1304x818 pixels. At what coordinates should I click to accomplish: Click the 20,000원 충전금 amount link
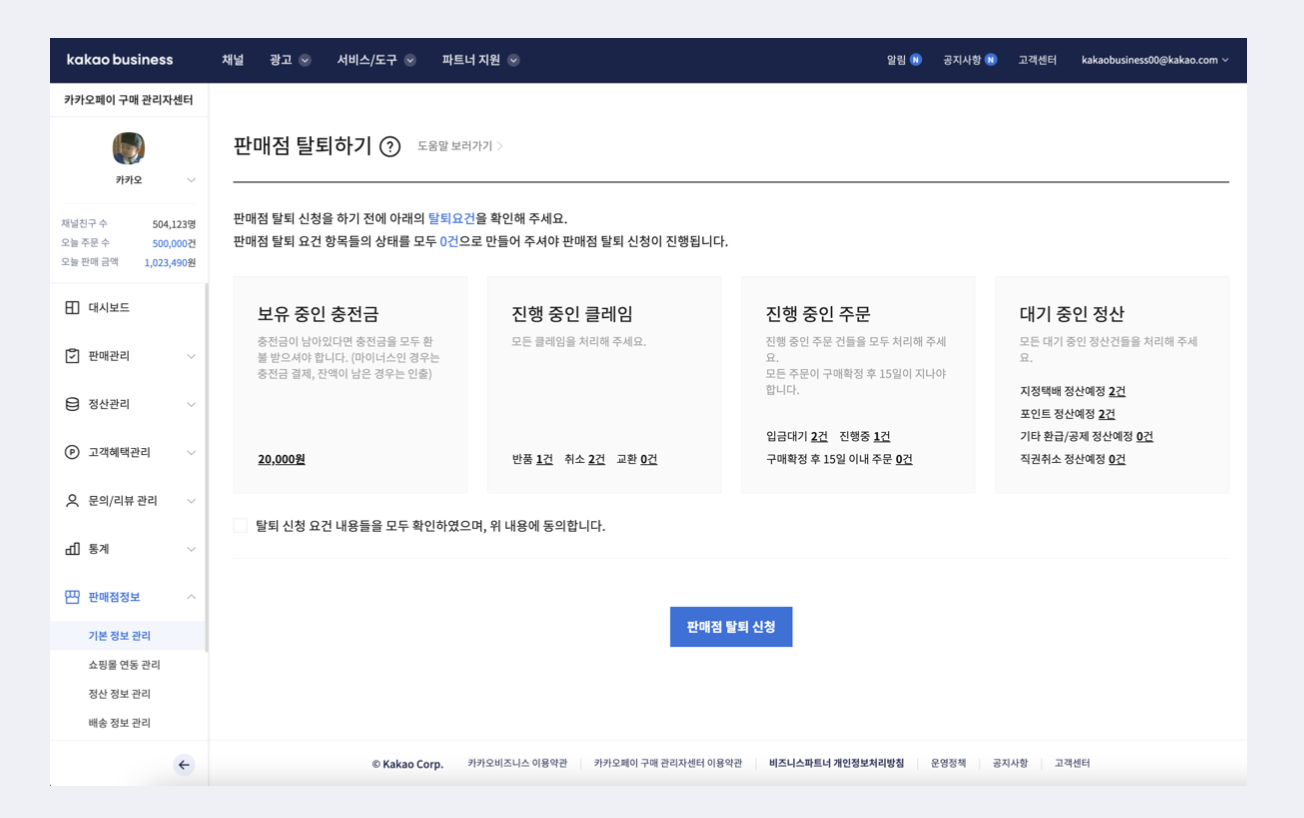click(281, 459)
